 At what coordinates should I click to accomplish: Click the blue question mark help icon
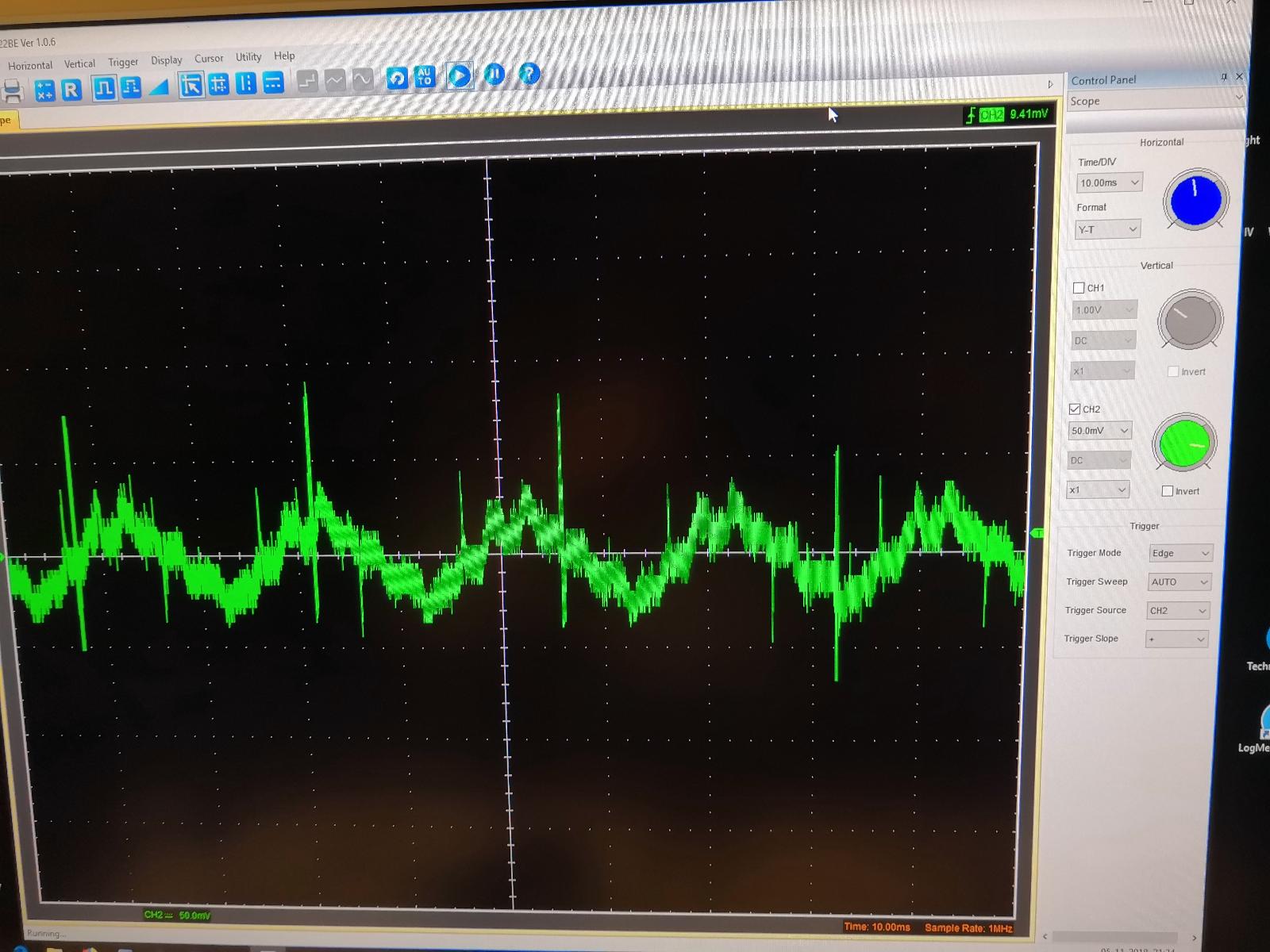pyautogui.click(x=529, y=75)
